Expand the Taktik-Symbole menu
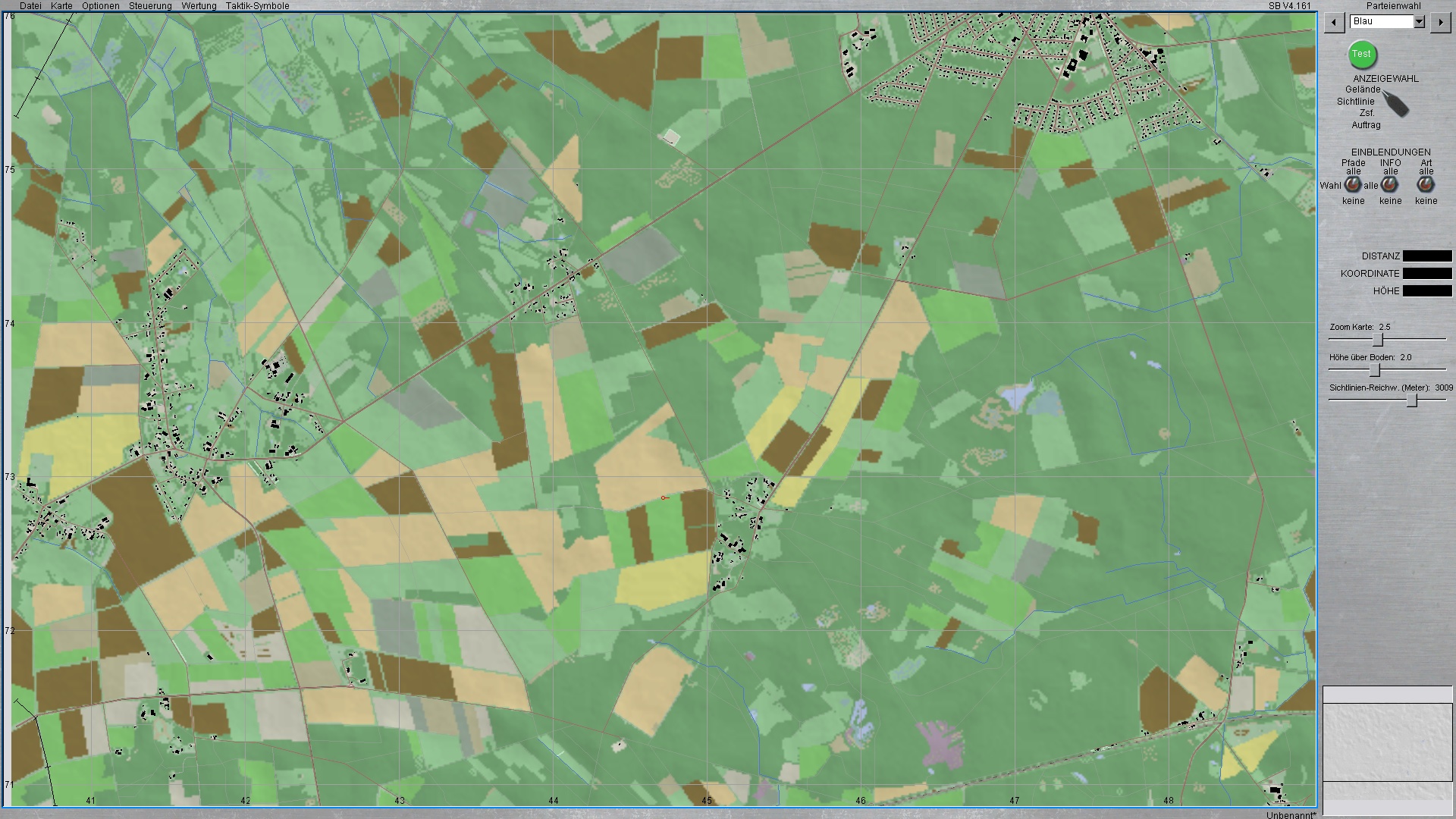 (257, 6)
